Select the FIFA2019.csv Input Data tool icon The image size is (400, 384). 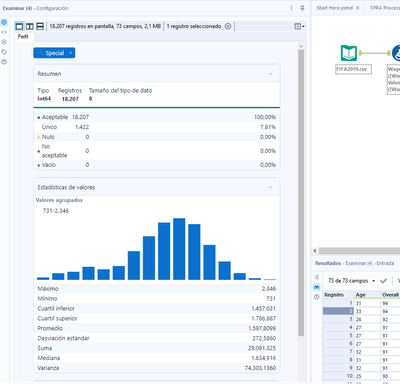coord(349,53)
